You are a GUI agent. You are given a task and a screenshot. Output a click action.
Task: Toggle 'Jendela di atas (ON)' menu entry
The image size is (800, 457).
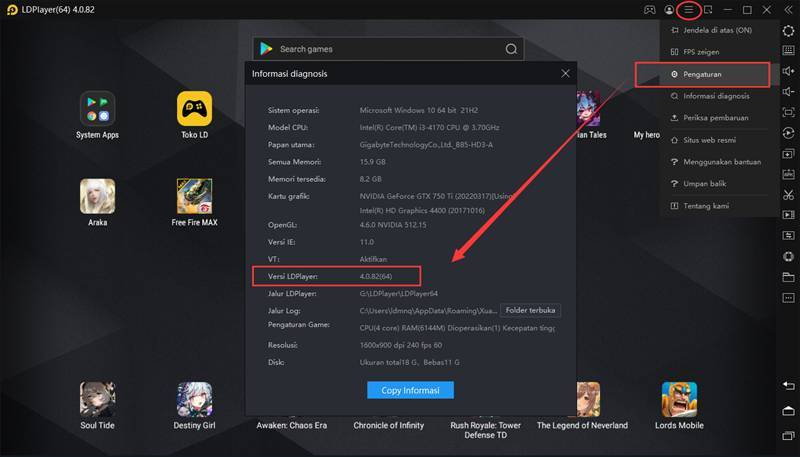click(x=719, y=30)
